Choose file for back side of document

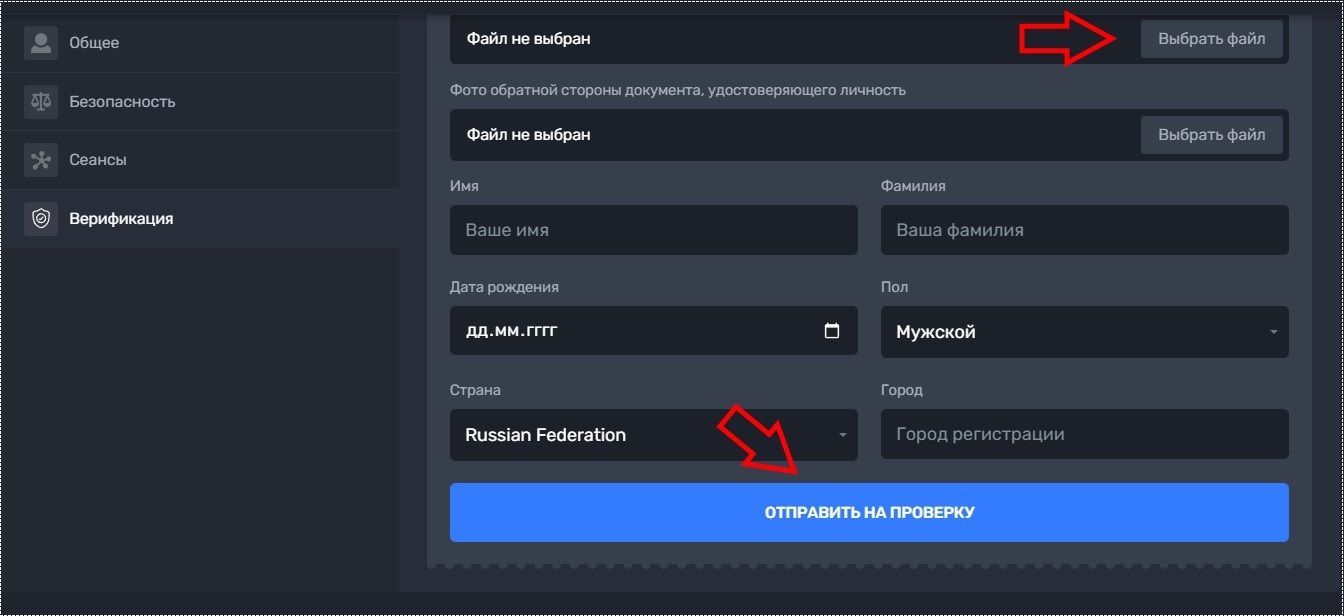1211,135
